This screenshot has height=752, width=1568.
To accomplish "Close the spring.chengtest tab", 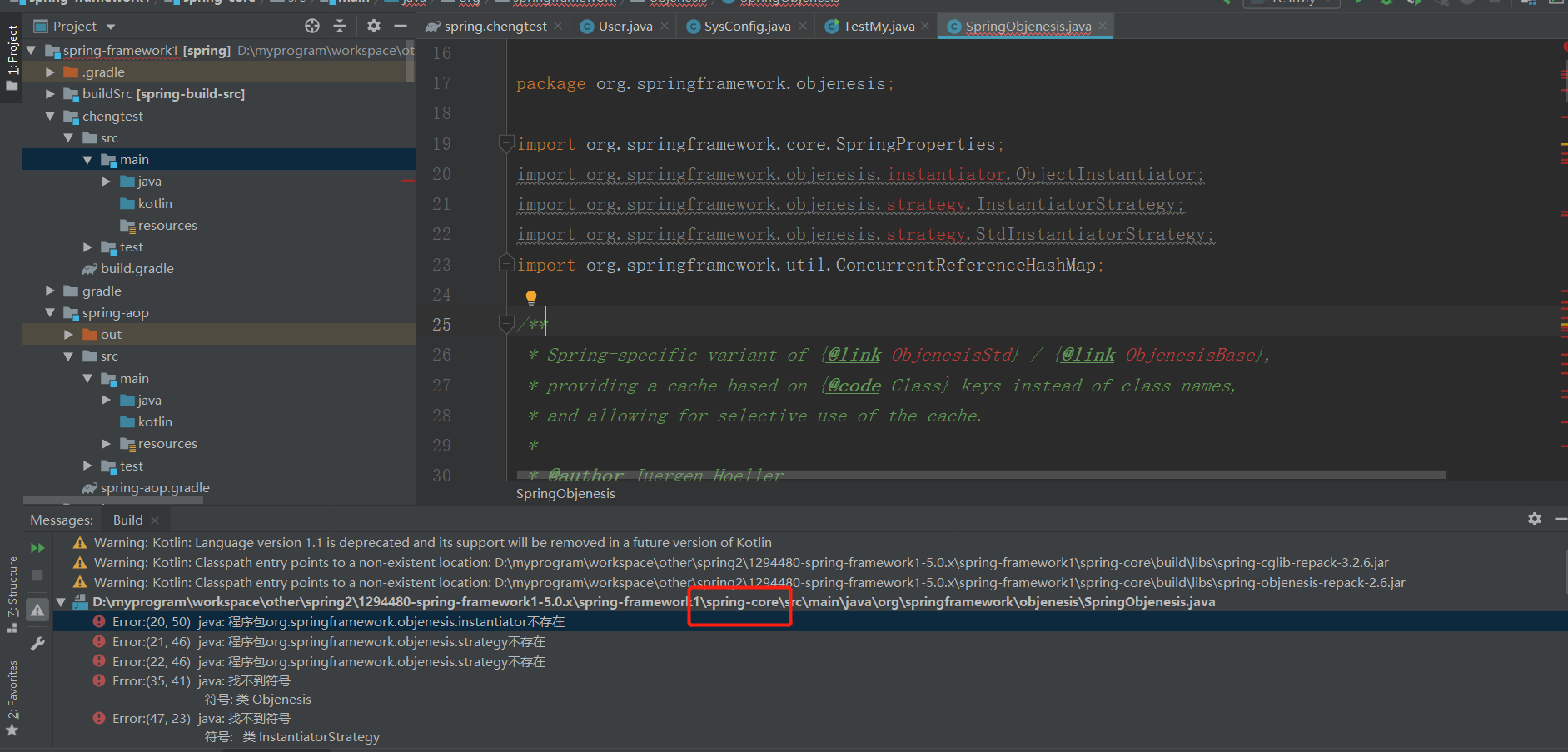I will click(x=558, y=26).
